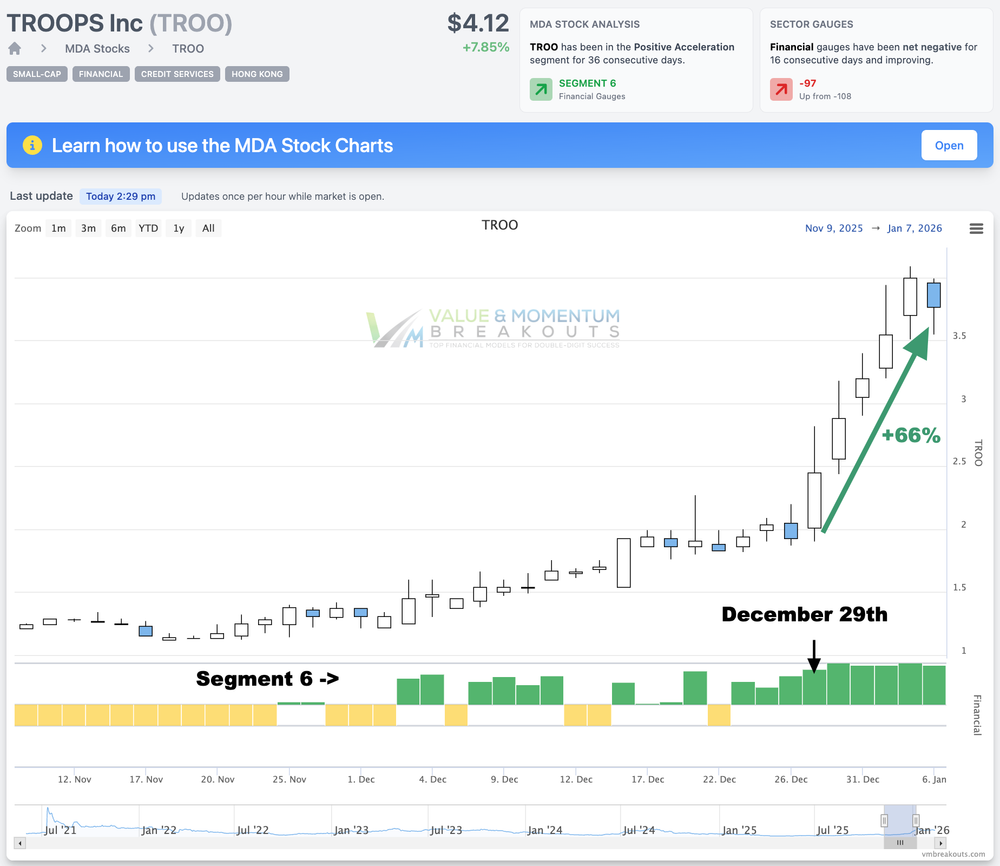1000x866 pixels.
Task: Click the navigator scrollbar left arrow
Action: 19,843
